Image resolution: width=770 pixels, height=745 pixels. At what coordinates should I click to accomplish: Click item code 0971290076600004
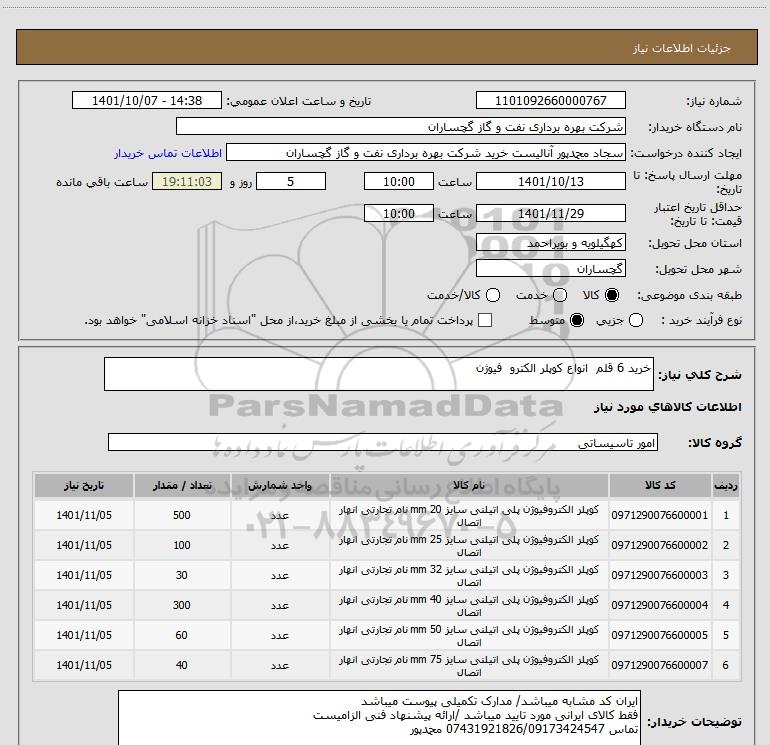click(x=660, y=605)
